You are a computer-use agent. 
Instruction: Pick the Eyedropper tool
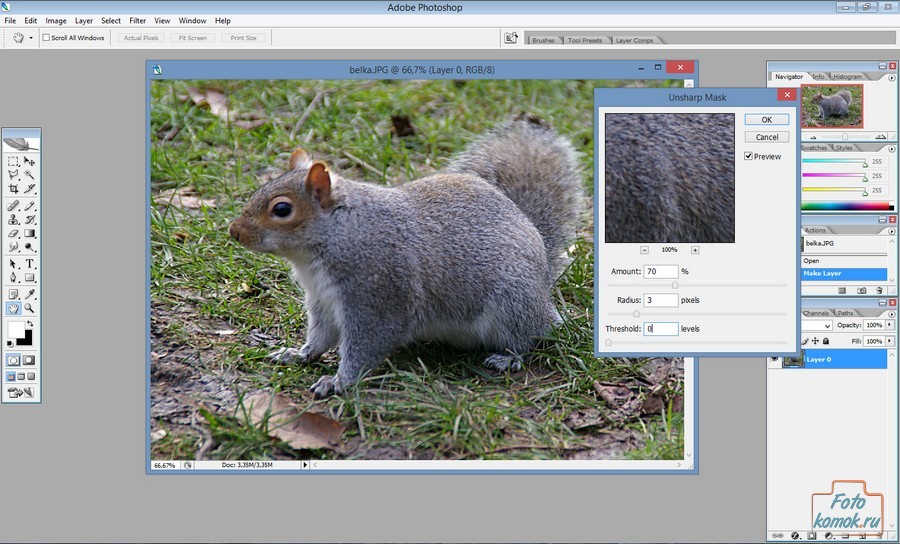[x=30, y=294]
